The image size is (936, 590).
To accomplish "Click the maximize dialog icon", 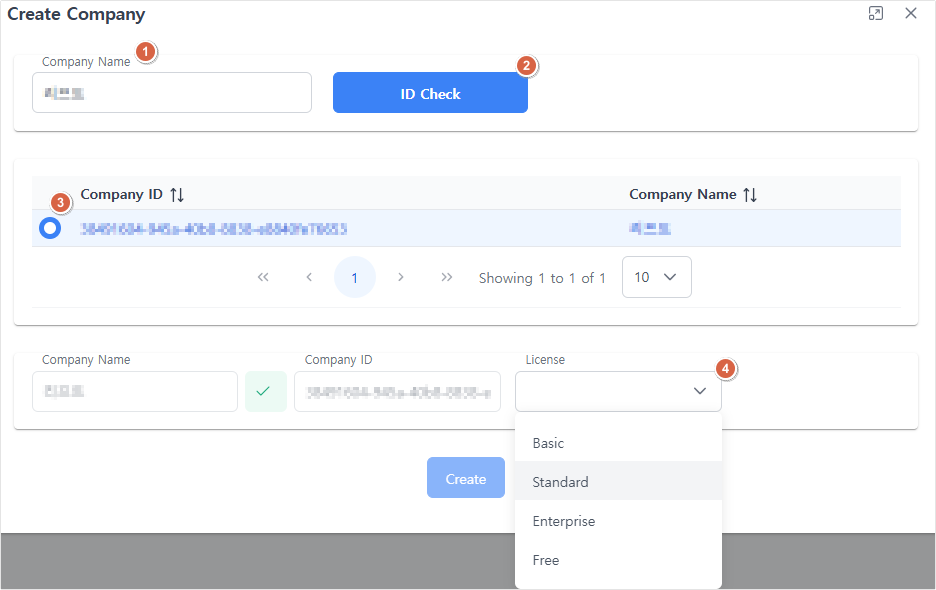I will pyautogui.click(x=876, y=13).
